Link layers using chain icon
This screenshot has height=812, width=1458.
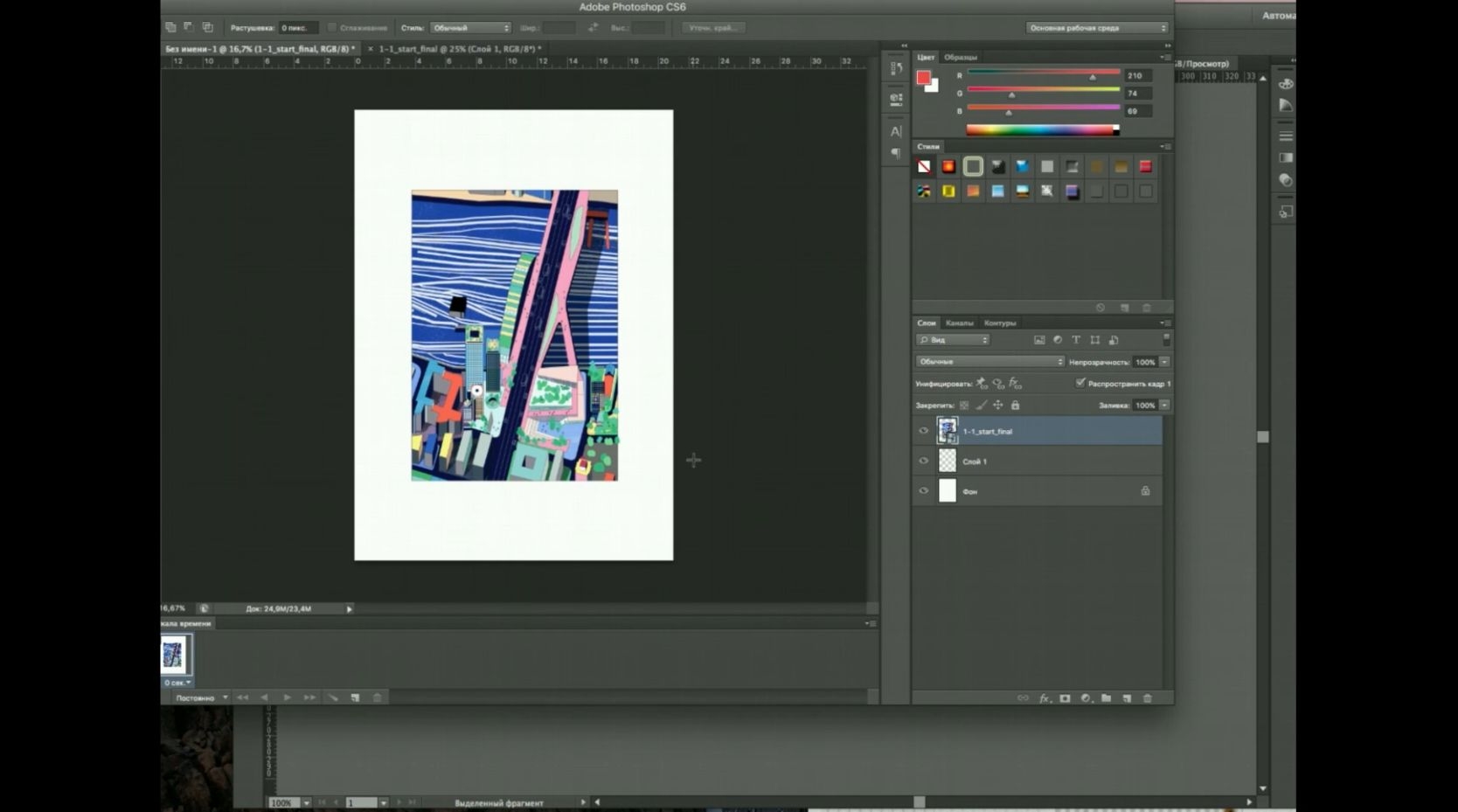1023,698
